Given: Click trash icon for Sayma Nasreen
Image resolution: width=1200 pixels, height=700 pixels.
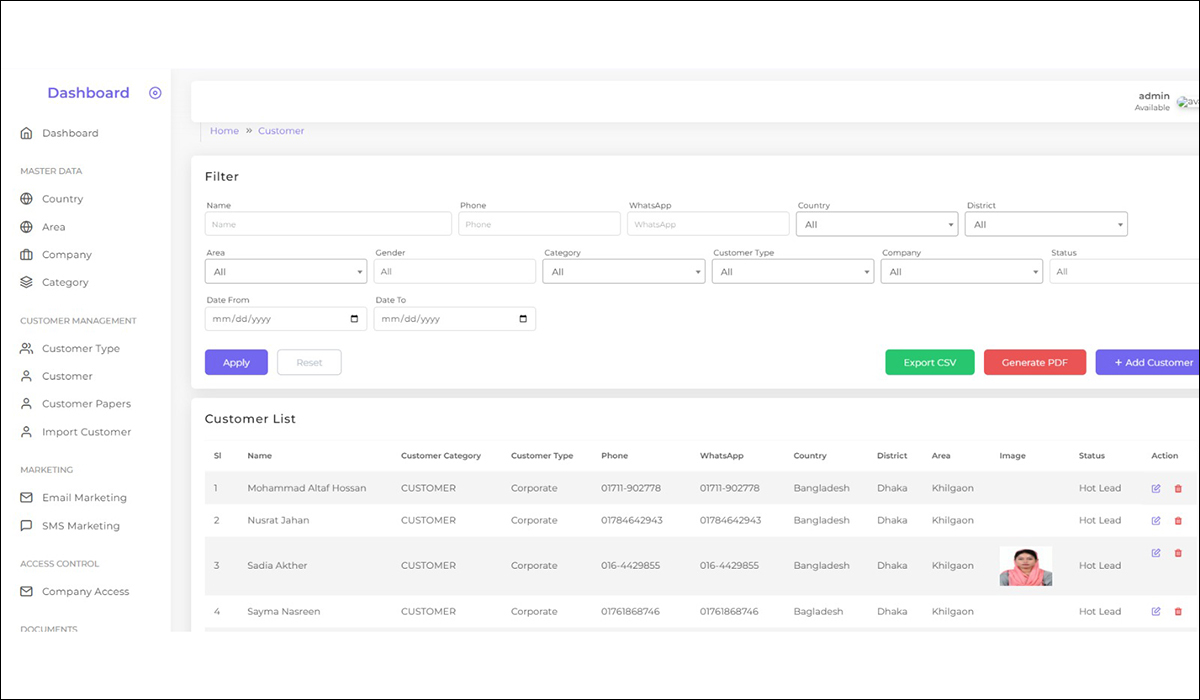Looking at the screenshot, I should pyautogui.click(x=1178, y=611).
